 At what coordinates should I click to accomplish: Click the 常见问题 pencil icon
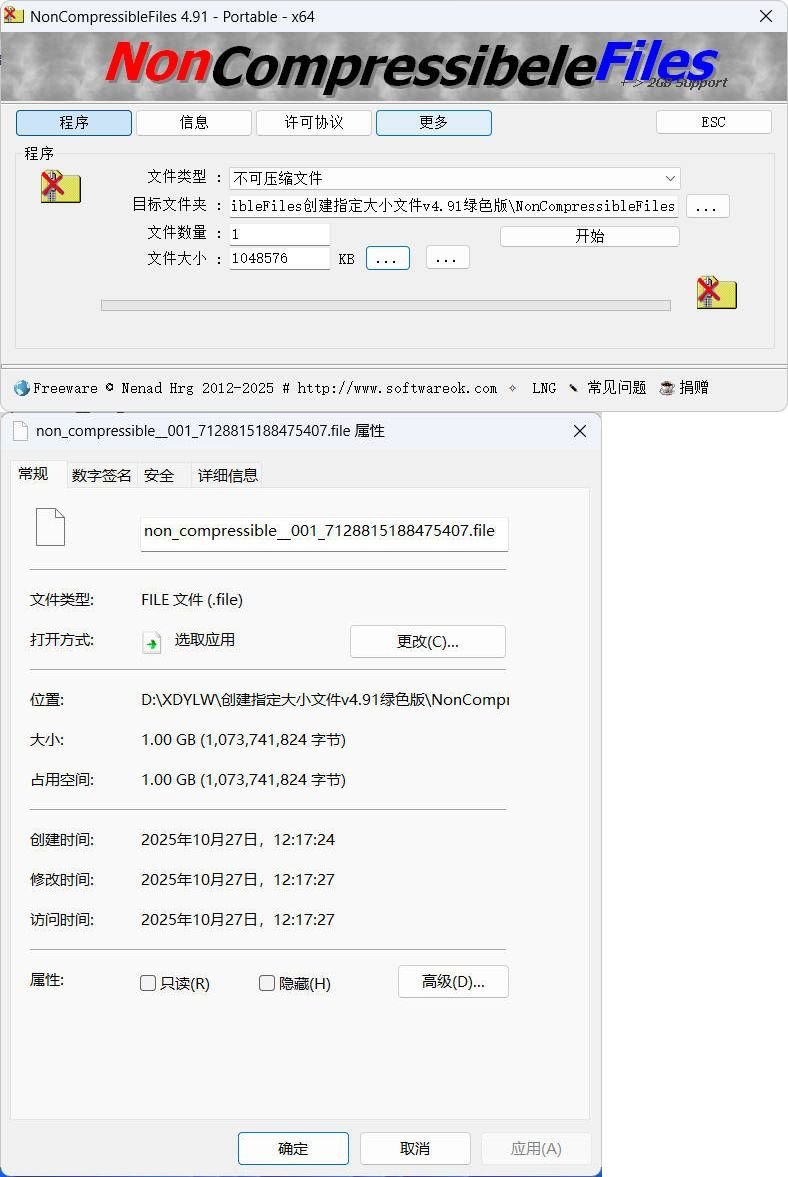[x=573, y=388]
